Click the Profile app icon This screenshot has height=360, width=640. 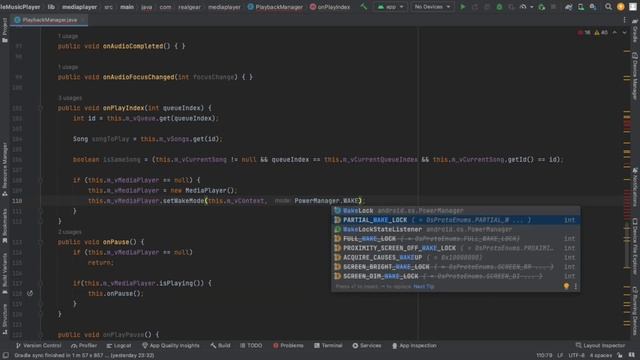[x=523, y=7]
